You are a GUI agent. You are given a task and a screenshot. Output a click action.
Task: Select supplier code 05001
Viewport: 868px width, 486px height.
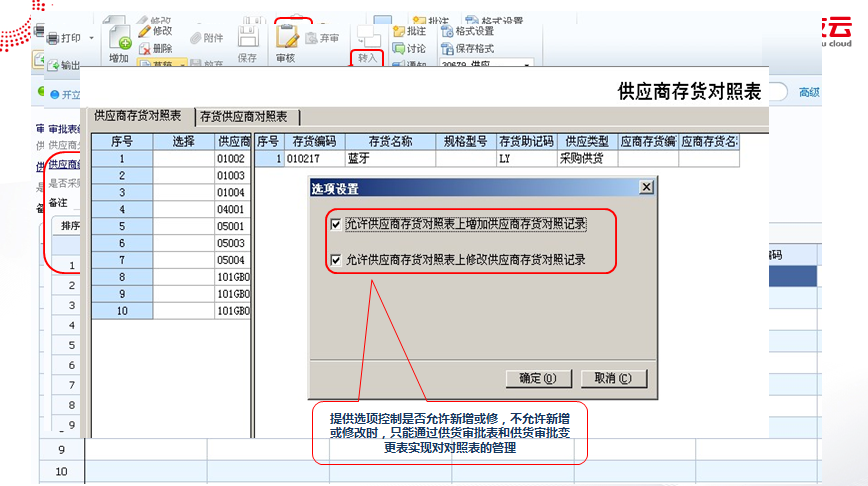(x=232, y=226)
